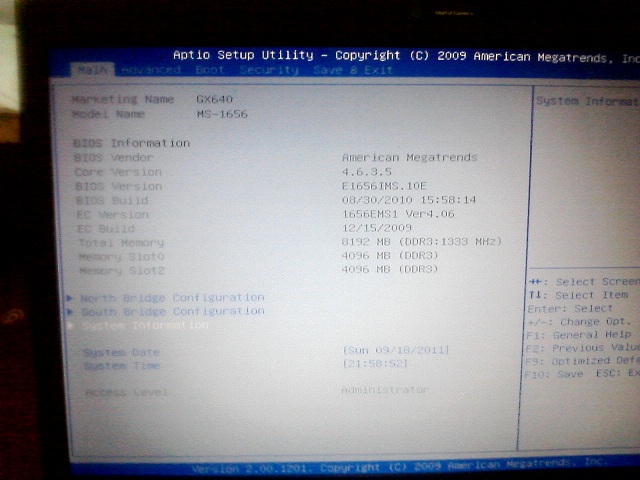Click the Select Item key hint

click(x=578, y=295)
